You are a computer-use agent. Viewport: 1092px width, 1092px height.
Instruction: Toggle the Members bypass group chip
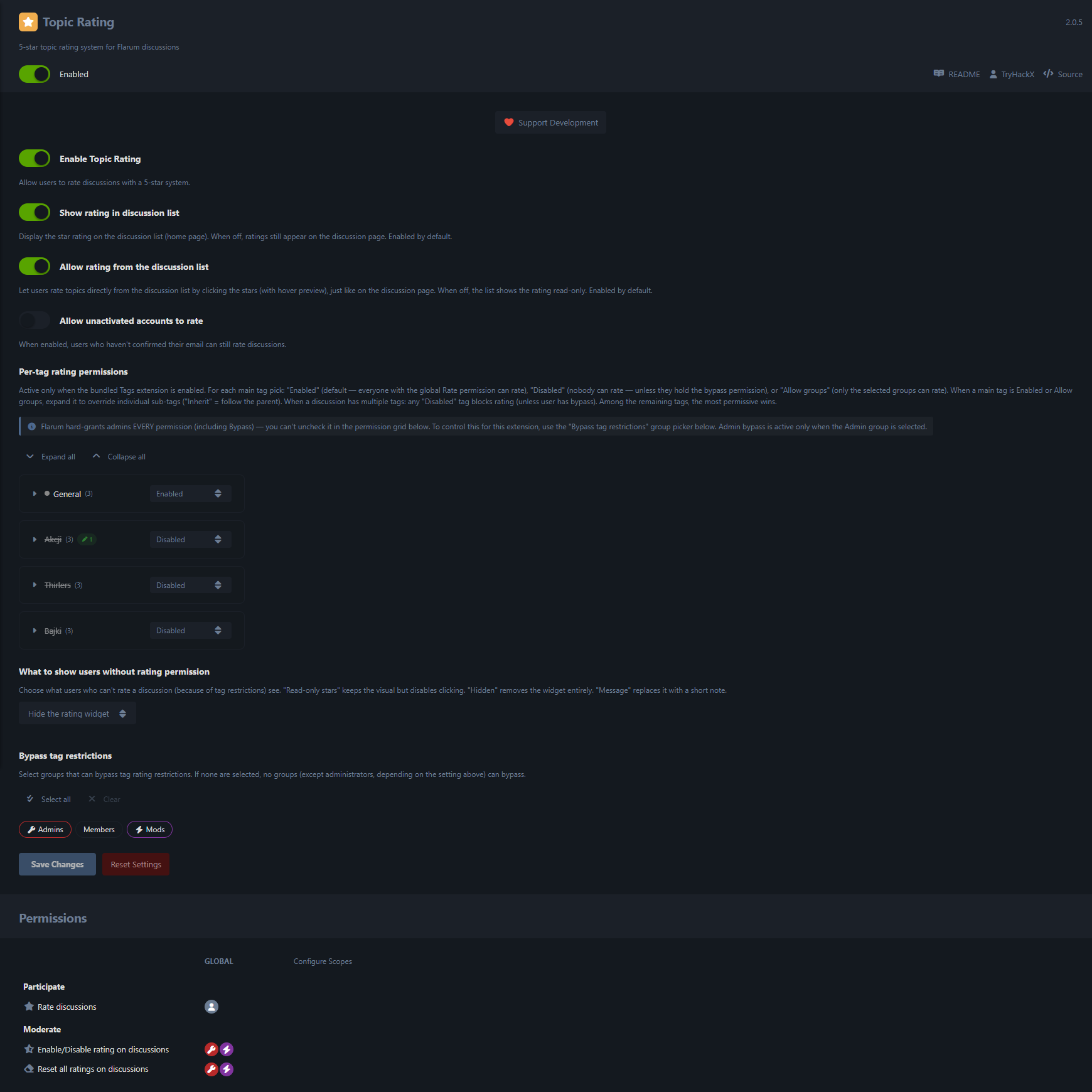pos(99,830)
